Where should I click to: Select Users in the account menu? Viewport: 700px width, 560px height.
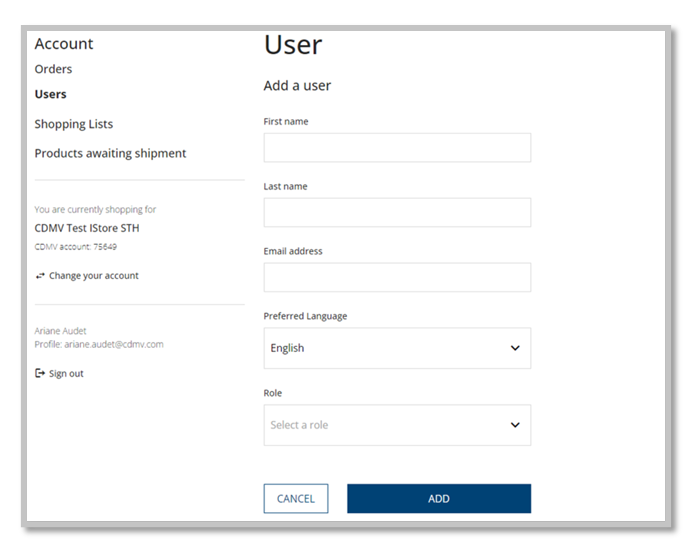tap(50, 94)
